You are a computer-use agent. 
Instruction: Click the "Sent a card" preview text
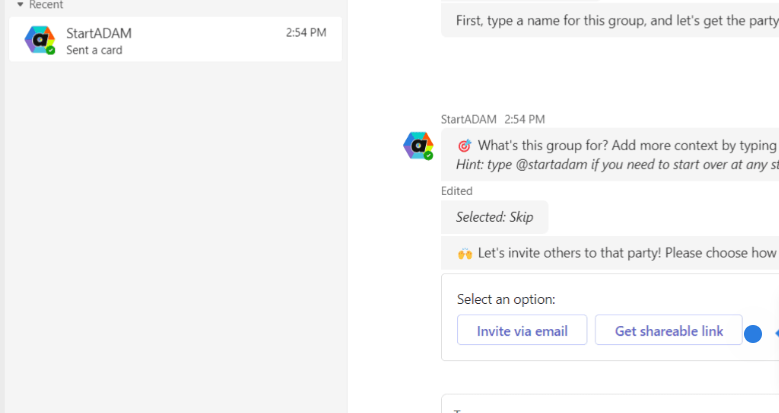pos(94,50)
